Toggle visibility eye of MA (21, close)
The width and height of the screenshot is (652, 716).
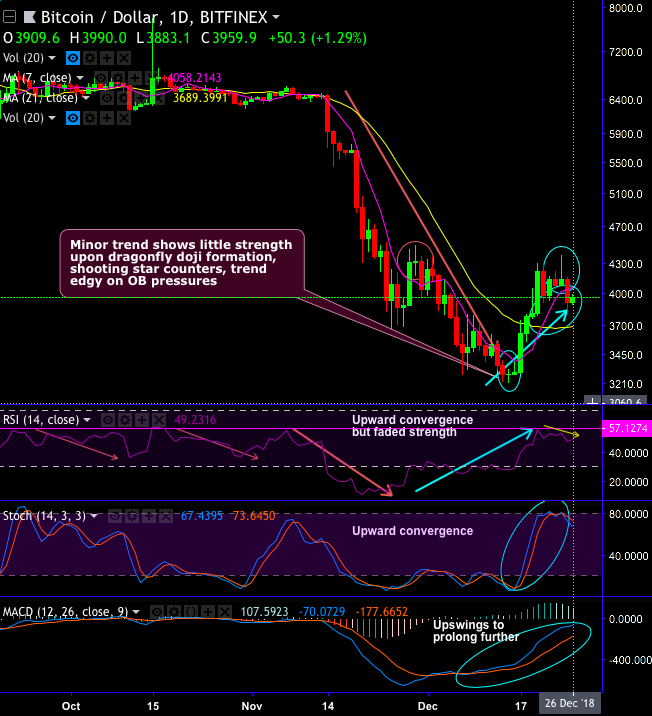point(107,98)
